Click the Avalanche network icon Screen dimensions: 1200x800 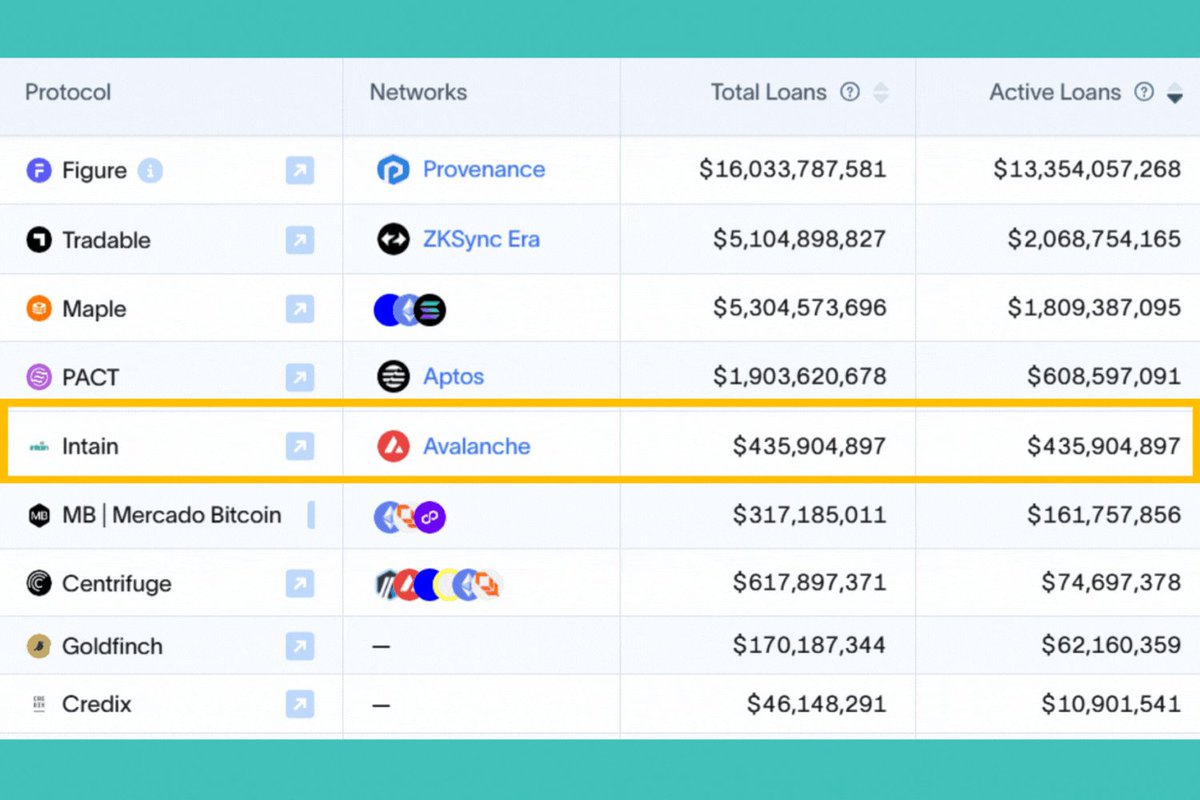[393, 446]
